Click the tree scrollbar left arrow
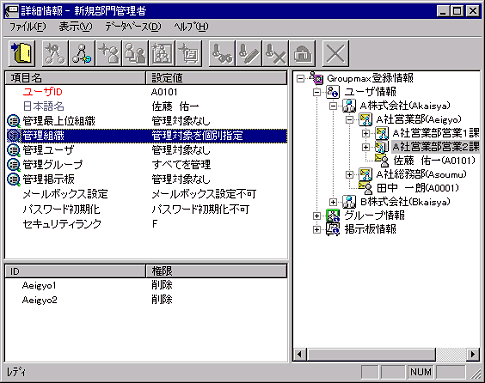 click(300, 354)
